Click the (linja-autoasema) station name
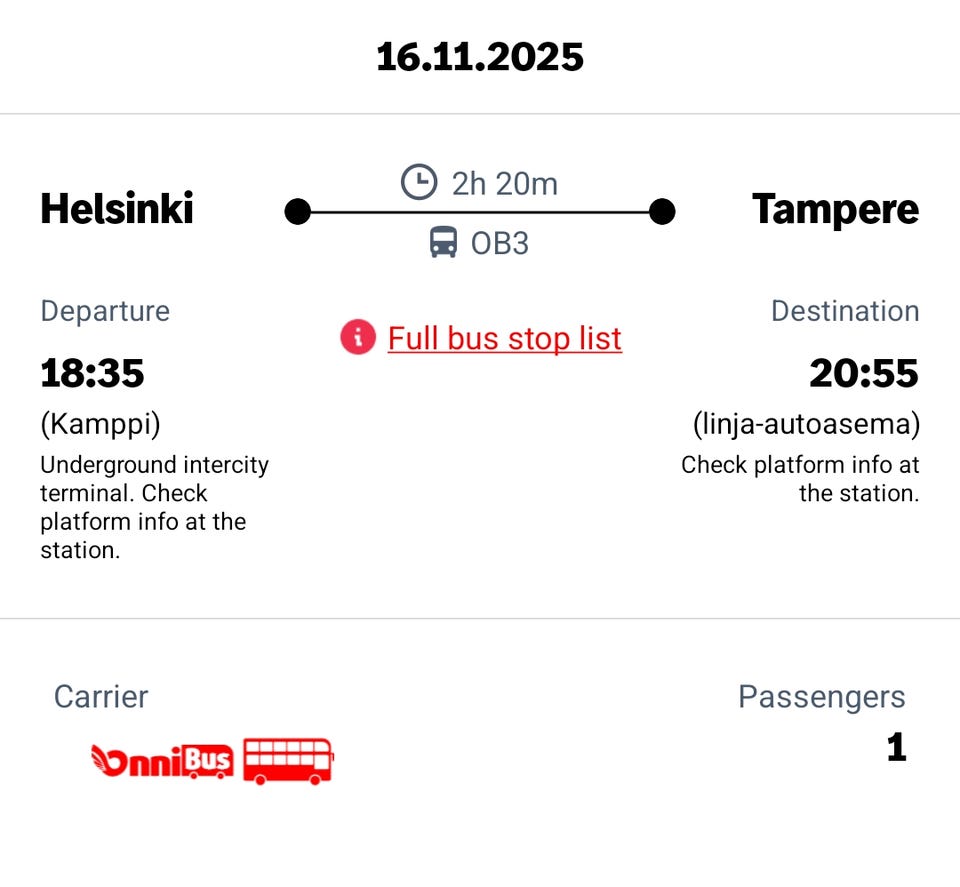This screenshot has height=887, width=960. [x=806, y=424]
